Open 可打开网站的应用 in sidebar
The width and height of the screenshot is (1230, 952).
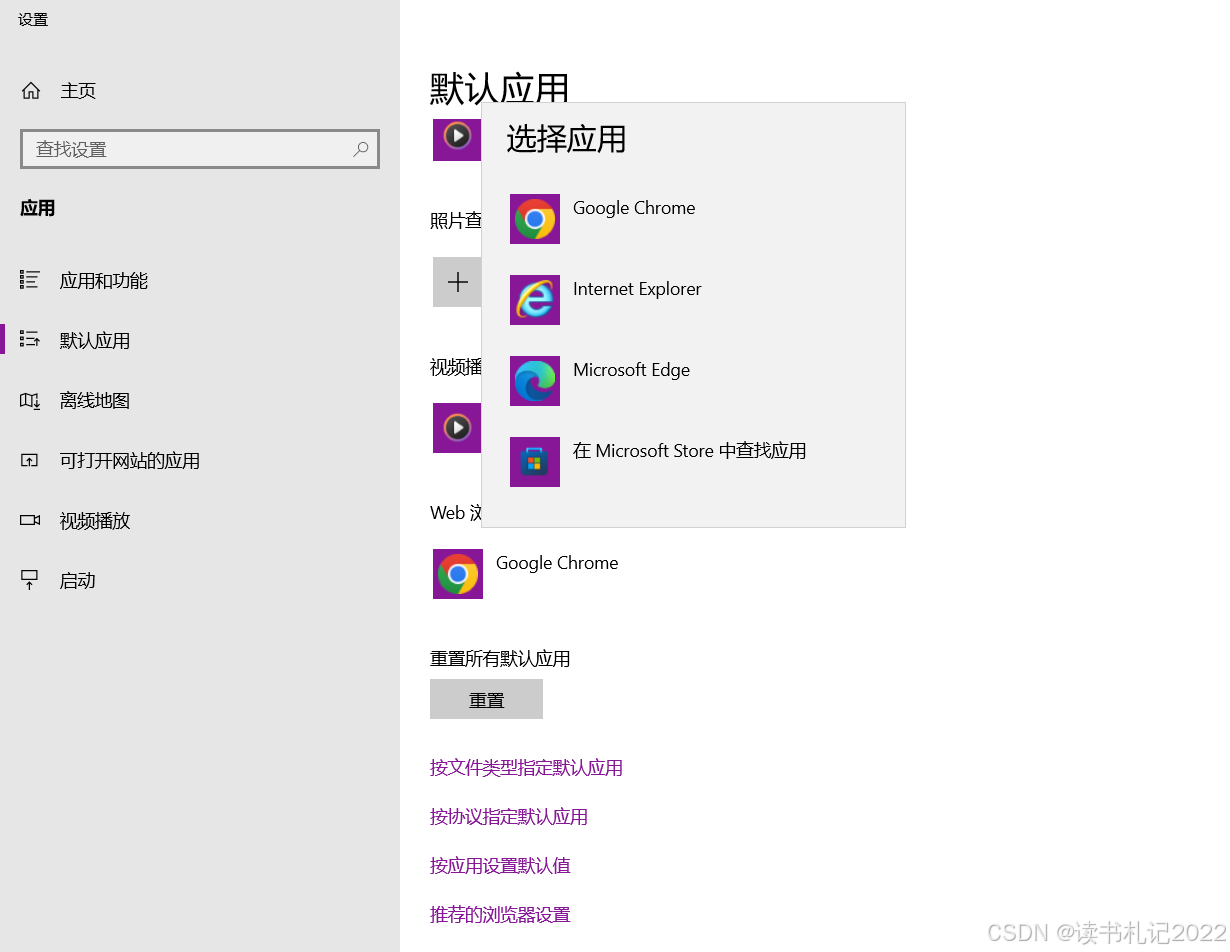[130, 461]
